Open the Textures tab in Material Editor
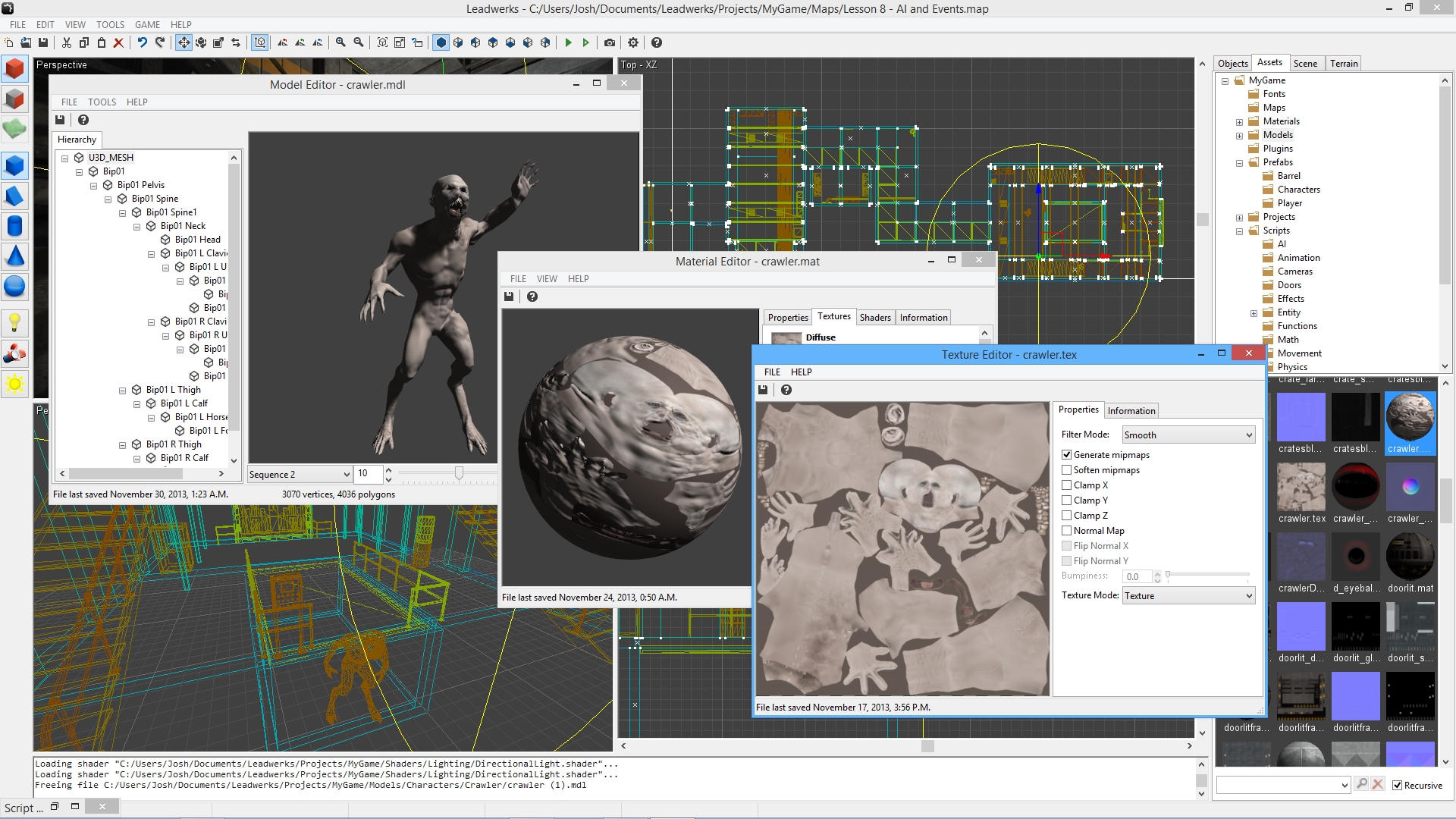 [x=832, y=317]
